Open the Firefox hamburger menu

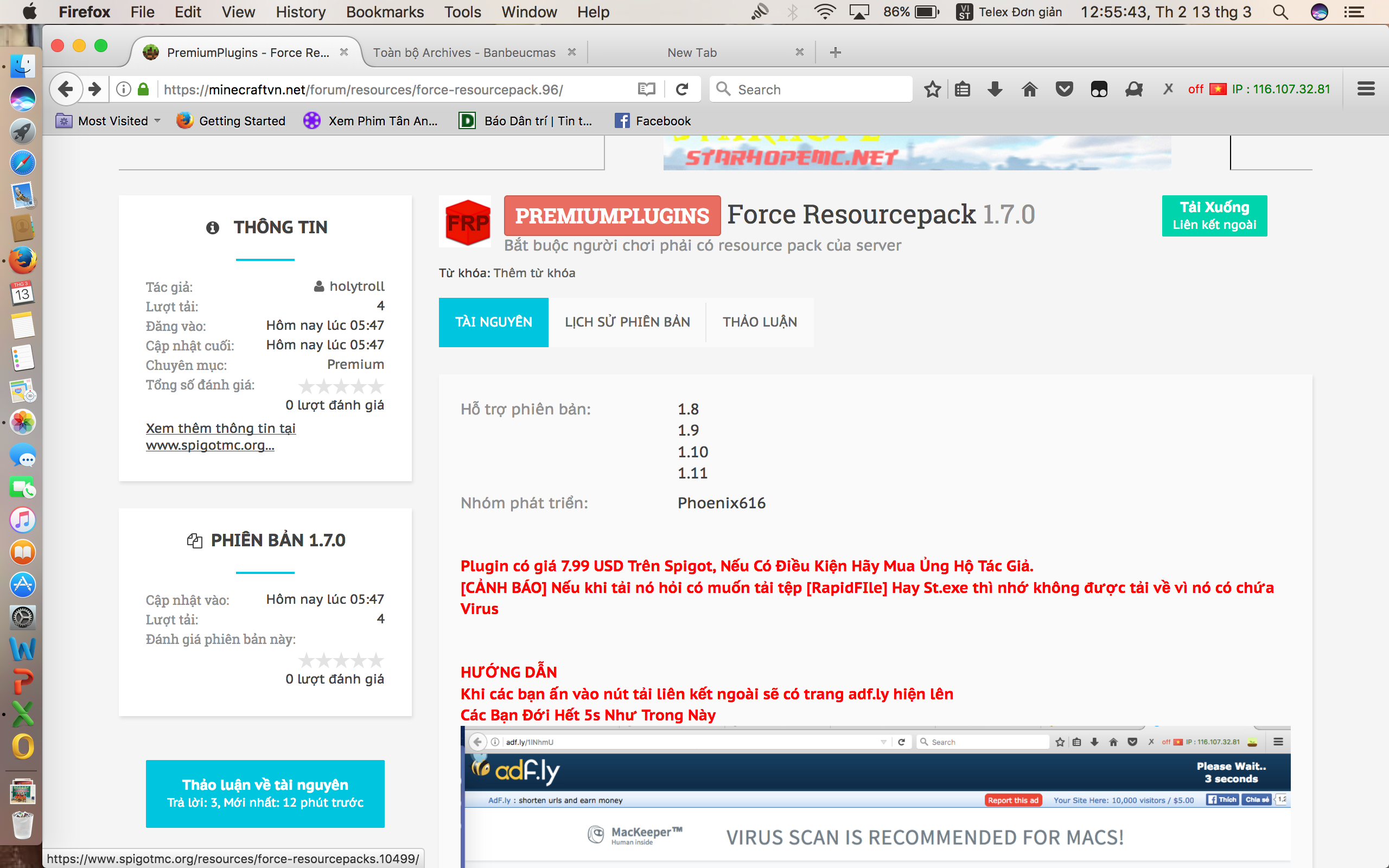1366,90
